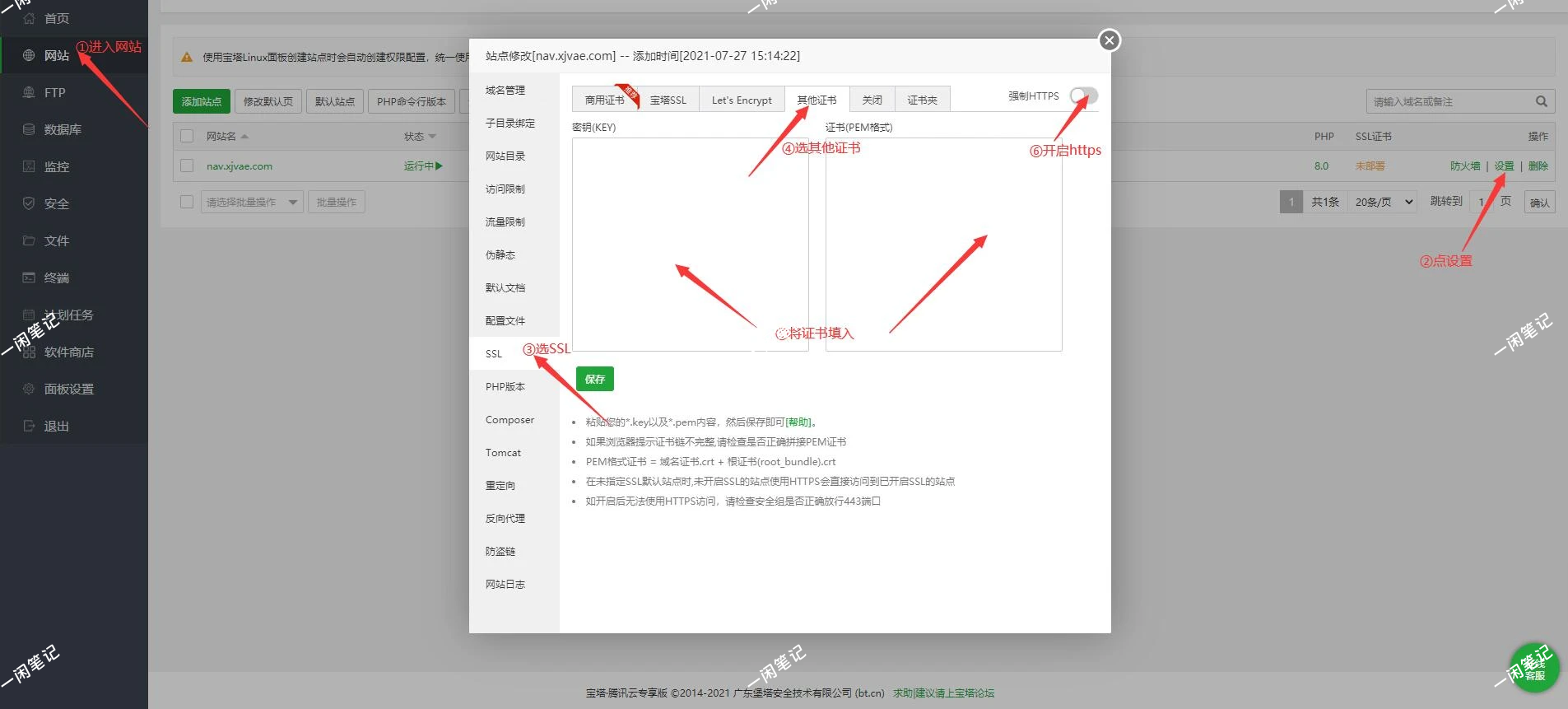Check the nav.xjvae.com row checkbox
1568x709 pixels.
[x=187, y=166]
